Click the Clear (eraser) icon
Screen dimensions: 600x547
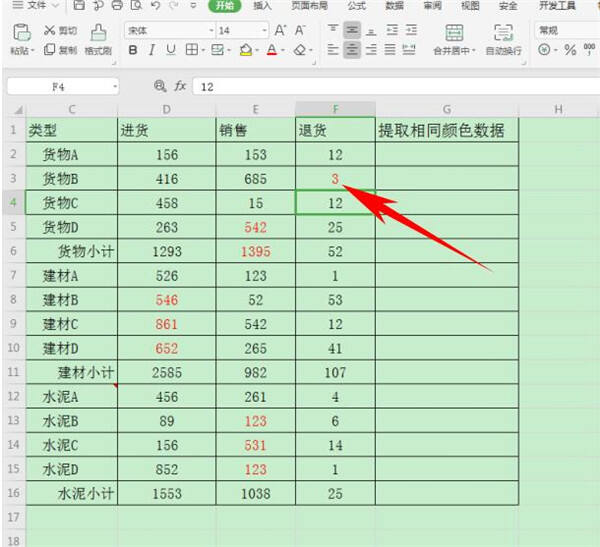(300, 50)
